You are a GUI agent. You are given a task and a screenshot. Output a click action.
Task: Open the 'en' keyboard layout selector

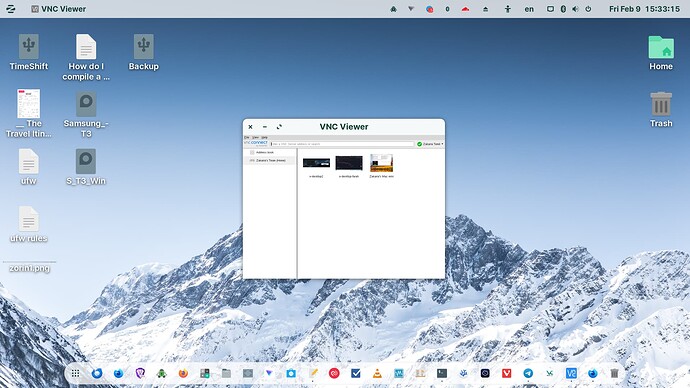tap(529, 9)
